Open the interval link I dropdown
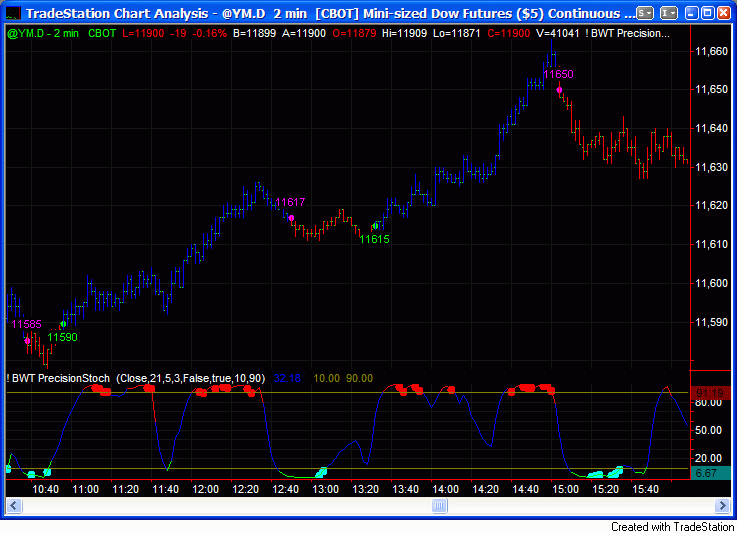Viewport: 737px width, 533px height. [x=668, y=13]
